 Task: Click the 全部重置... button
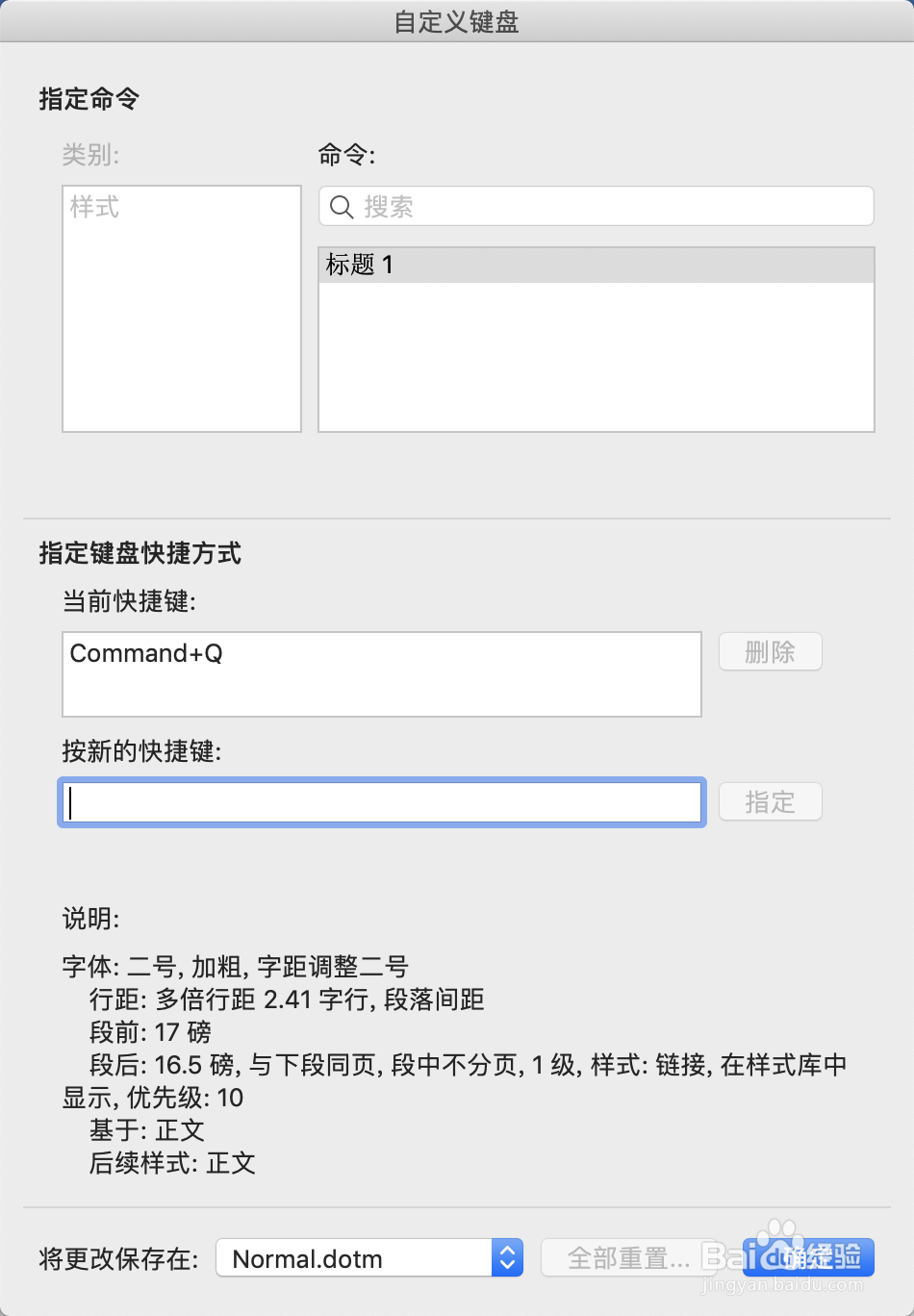coord(629,1257)
